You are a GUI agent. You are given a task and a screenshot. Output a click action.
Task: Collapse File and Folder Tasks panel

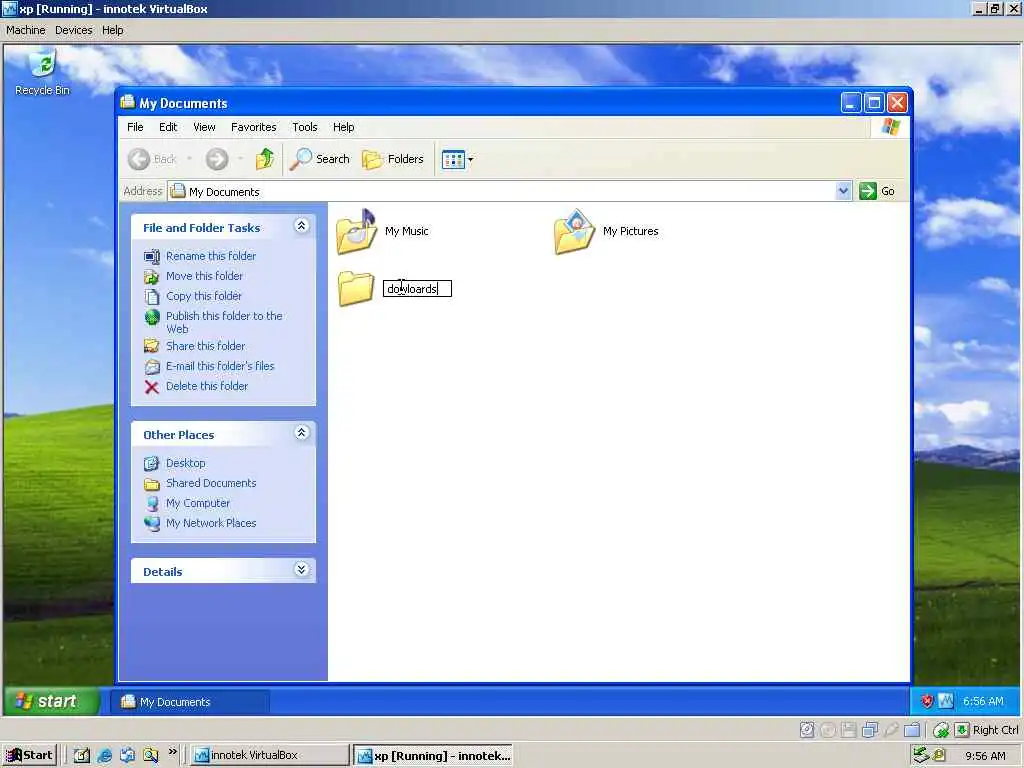[x=301, y=226]
